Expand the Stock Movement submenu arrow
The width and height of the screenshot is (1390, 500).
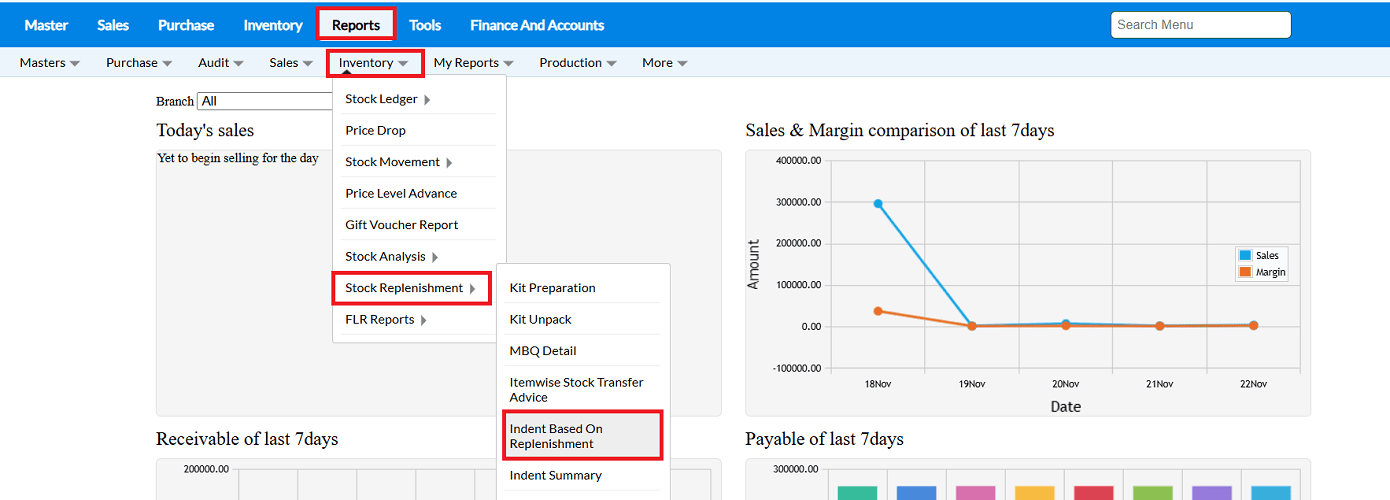coord(448,163)
